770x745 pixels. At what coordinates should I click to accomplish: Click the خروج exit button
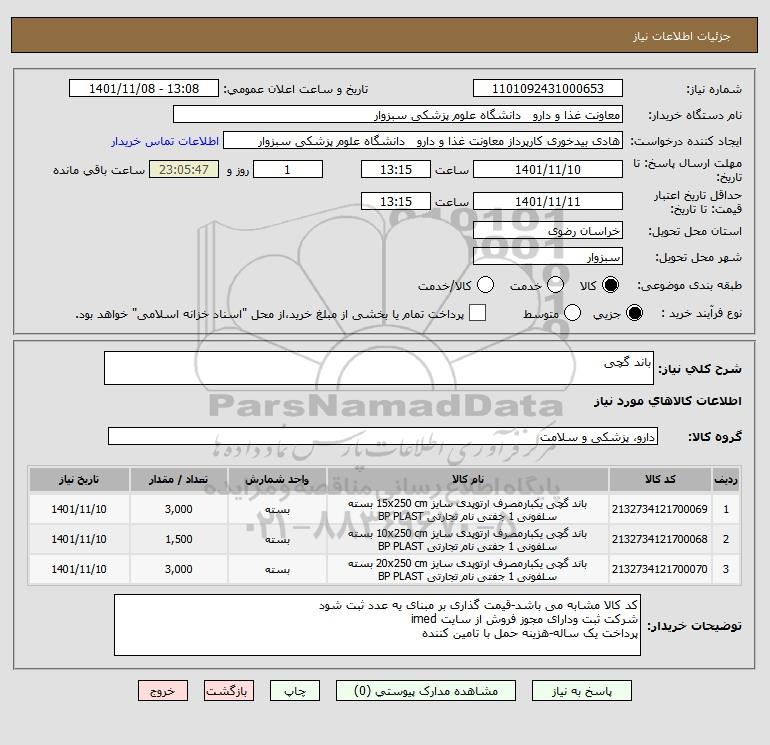pyautogui.click(x=163, y=691)
